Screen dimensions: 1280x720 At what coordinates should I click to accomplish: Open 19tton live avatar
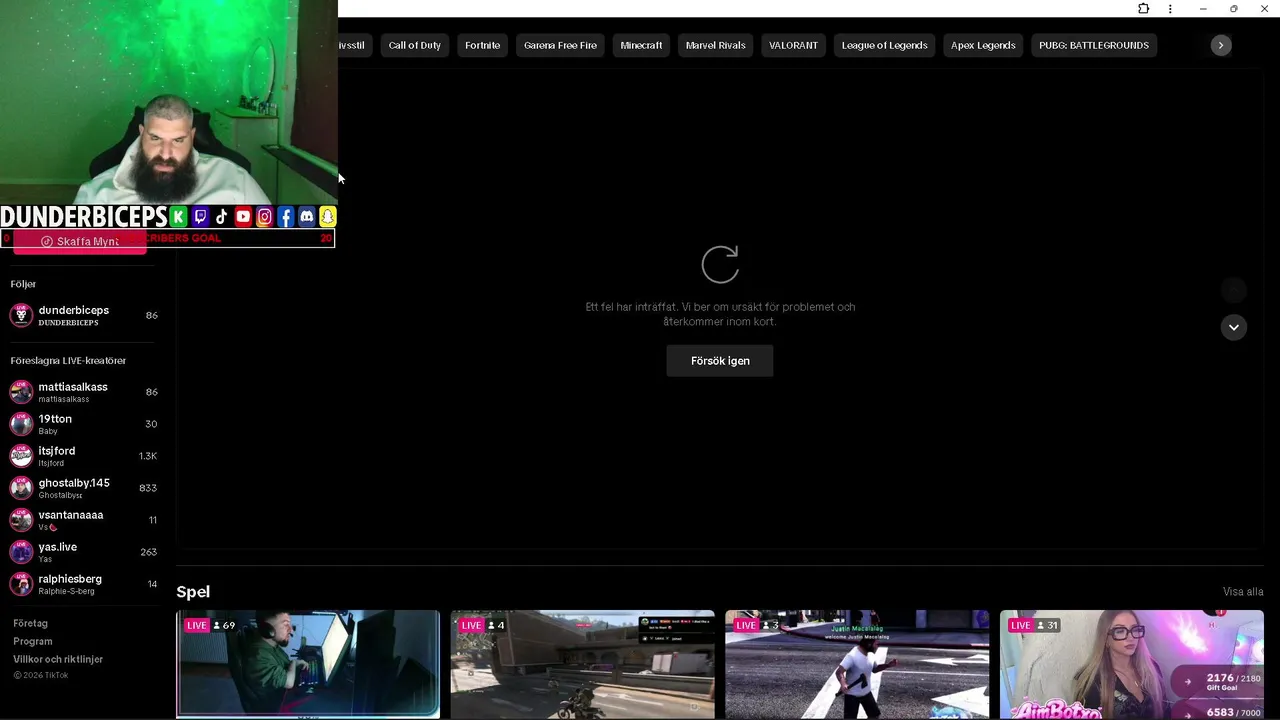point(21,424)
